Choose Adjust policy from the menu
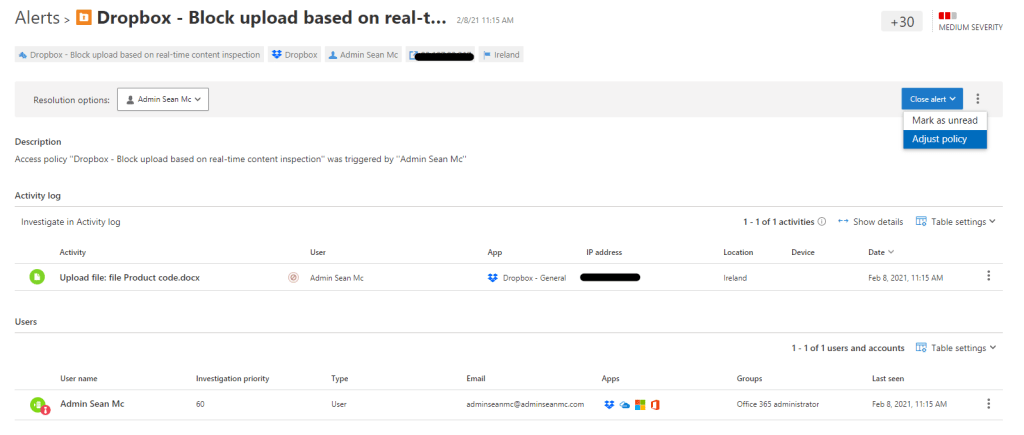Viewport: 1024px width, 435px height. pyautogui.click(x=939, y=139)
